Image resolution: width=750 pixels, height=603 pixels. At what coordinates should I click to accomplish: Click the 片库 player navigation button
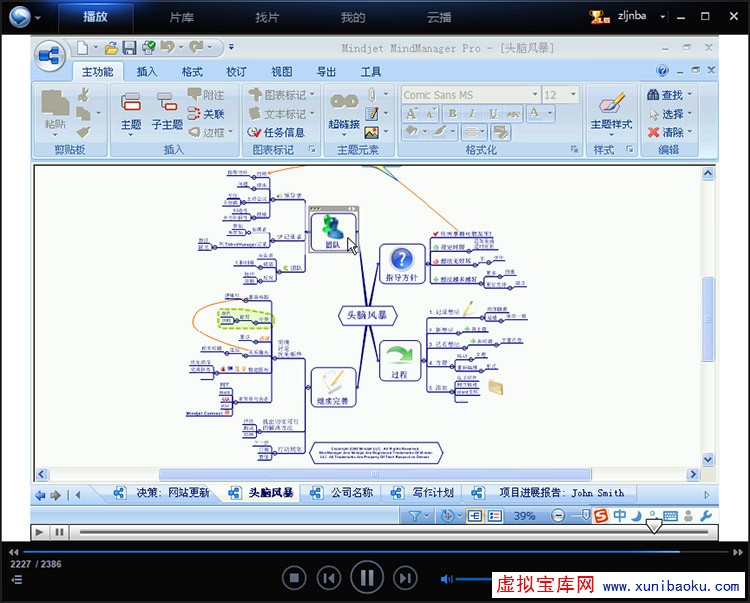click(181, 17)
